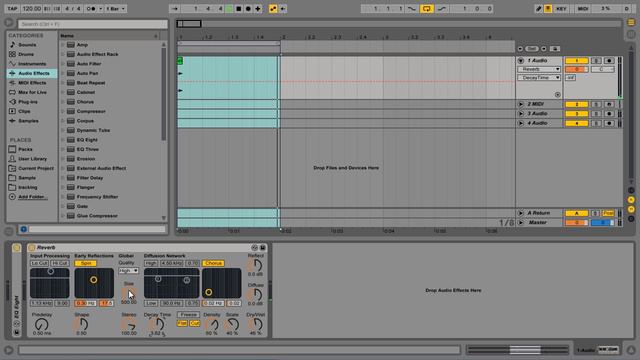Open User Library in Places

click(x=32, y=159)
